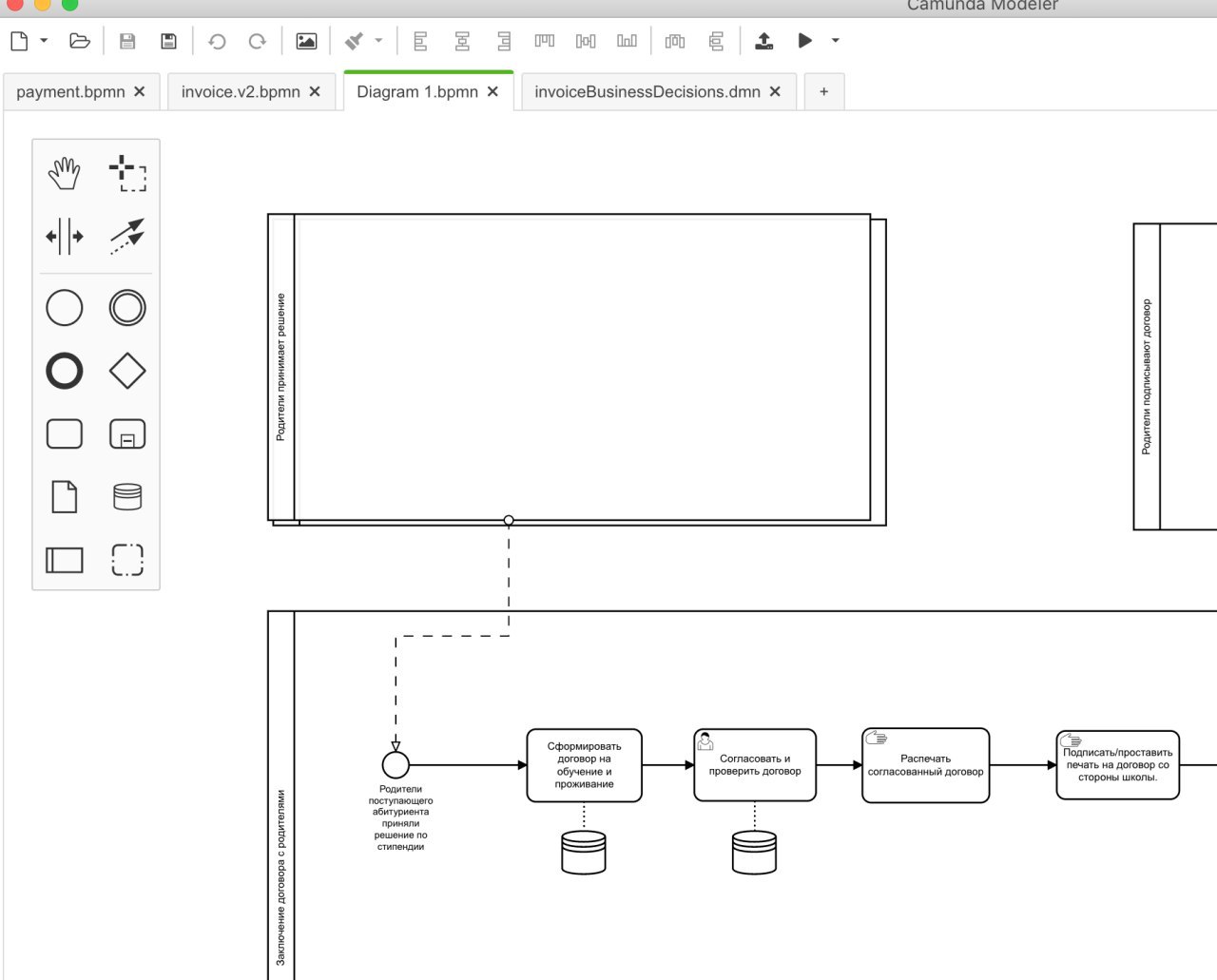Image resolution: width=1217 pixels, height=980 pixels.
Task: Click the open folder icon
Action: coord(80,41)
